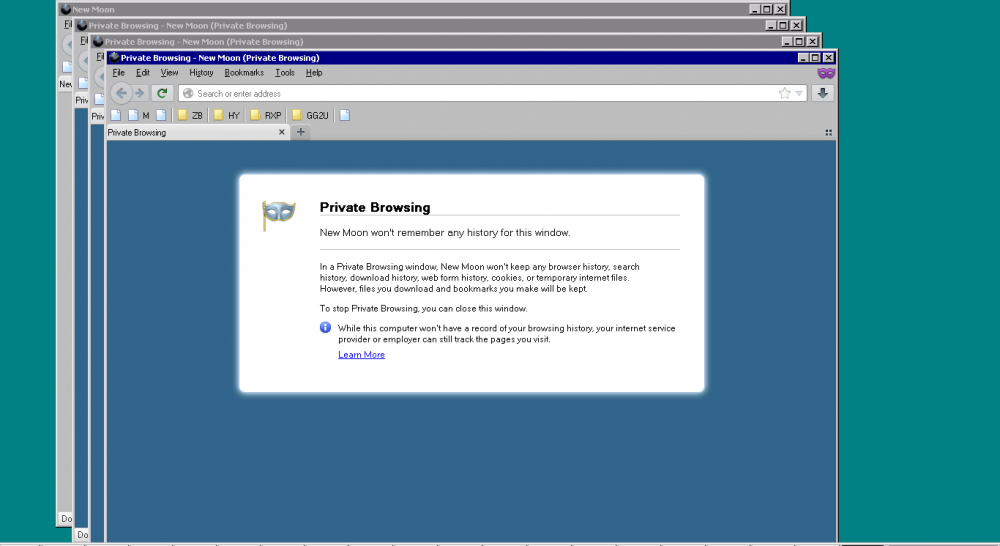Open the File menu
The width and height of the screenshot is (1000, 546).
tap(119, 73)
